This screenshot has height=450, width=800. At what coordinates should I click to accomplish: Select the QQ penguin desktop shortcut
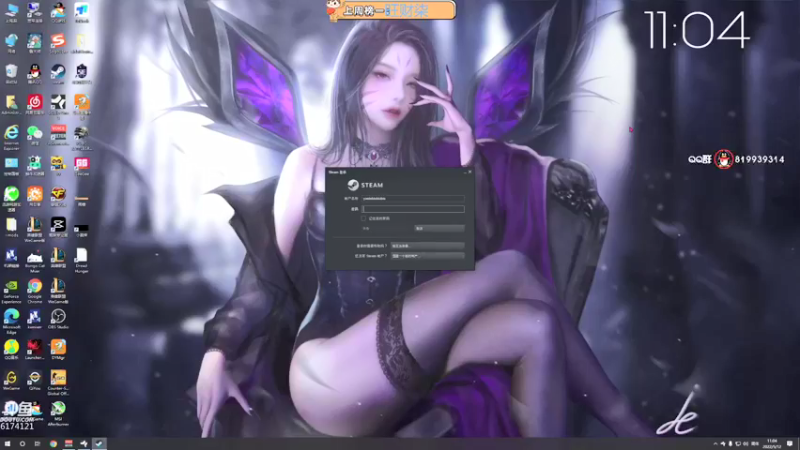35,73
